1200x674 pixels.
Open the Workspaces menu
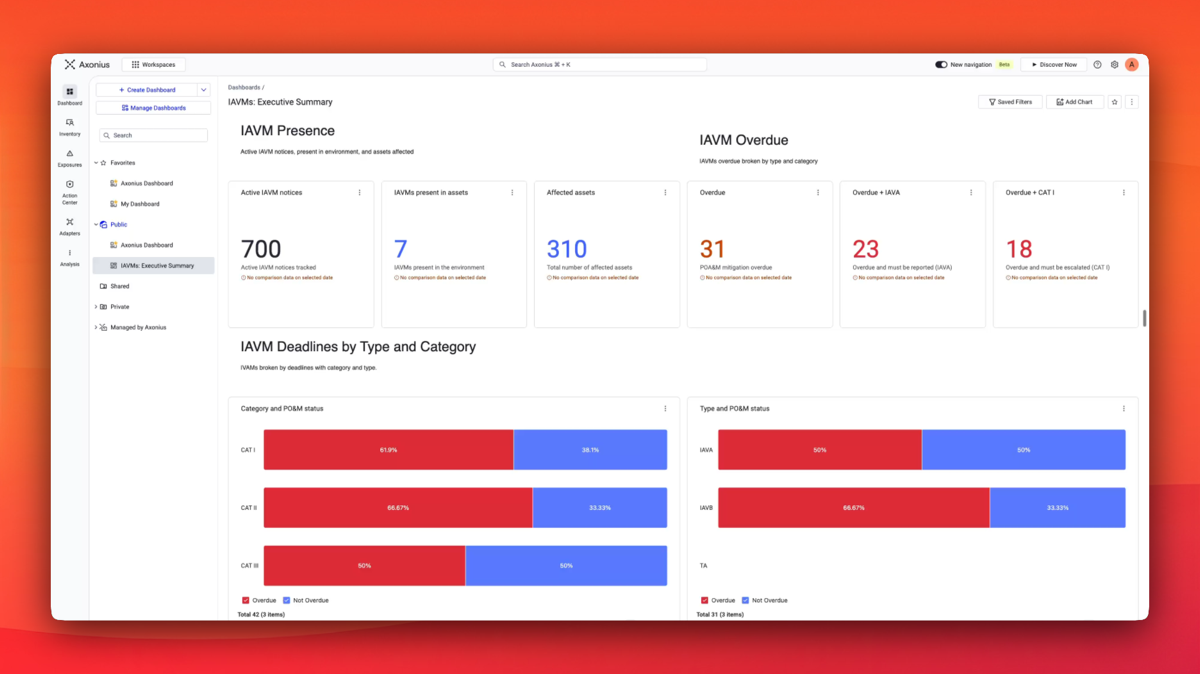click(x=153, y=65)
